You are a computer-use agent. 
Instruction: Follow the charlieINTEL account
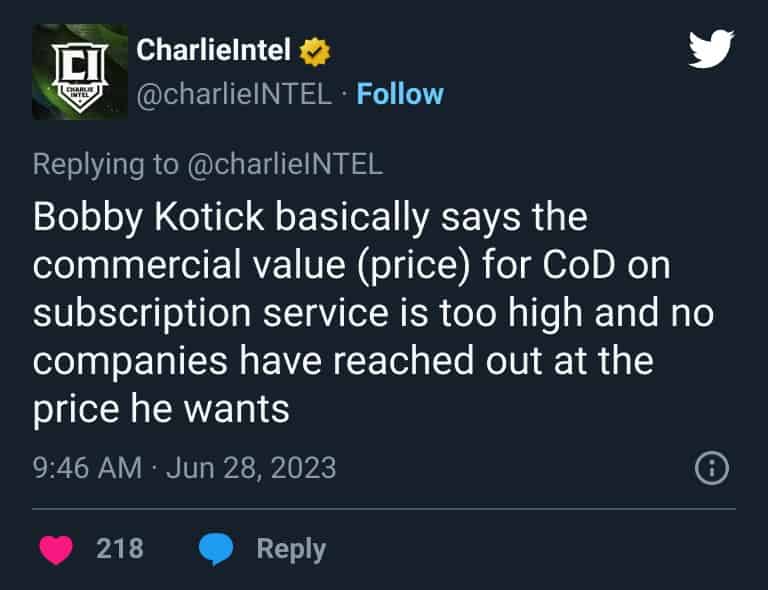pos(400,94)
